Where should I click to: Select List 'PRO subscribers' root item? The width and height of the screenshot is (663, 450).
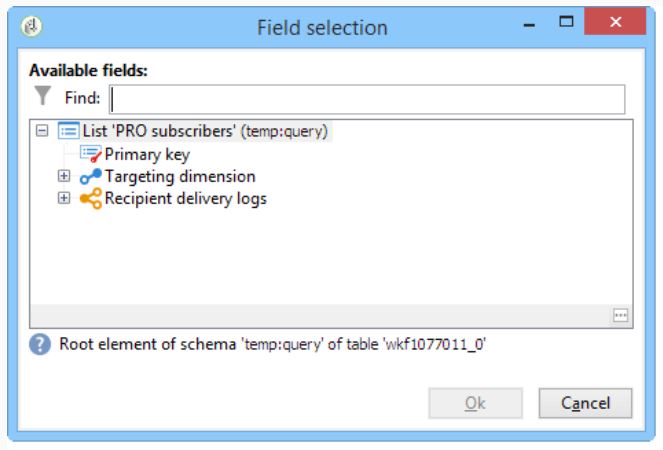[205, 131]
